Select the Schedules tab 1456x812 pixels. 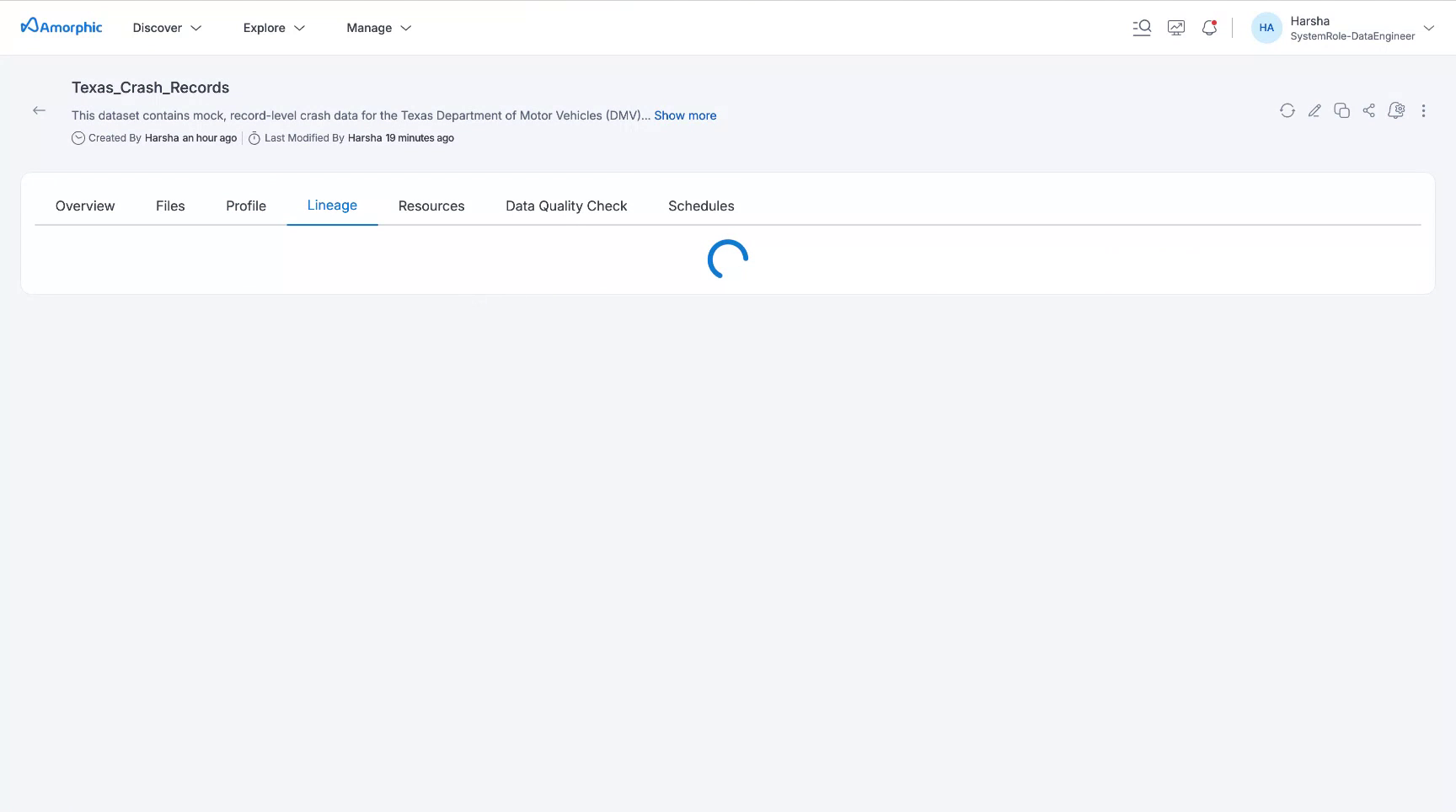(x=701, y=206)
